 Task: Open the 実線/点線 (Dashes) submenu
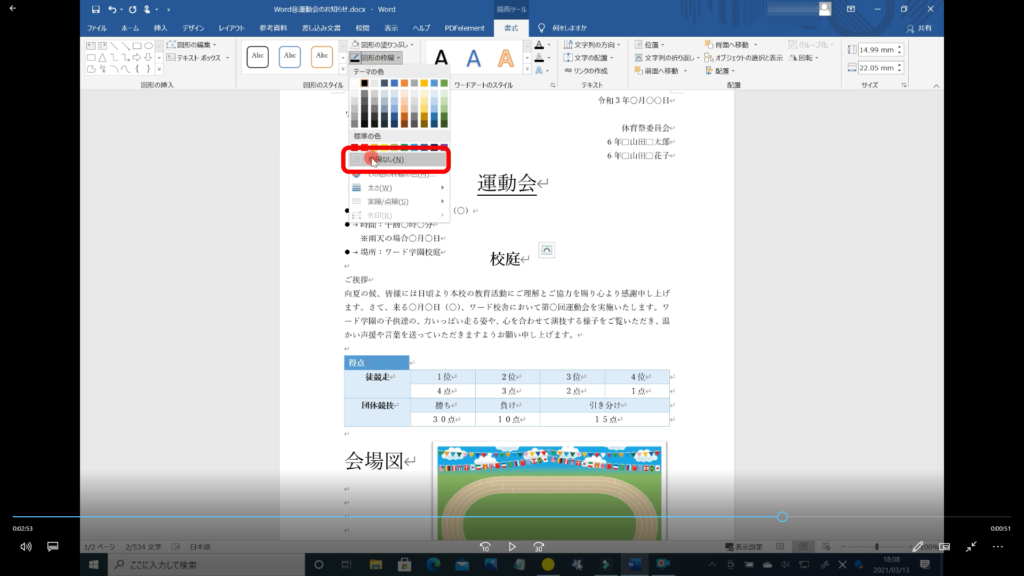coord(385,201)
